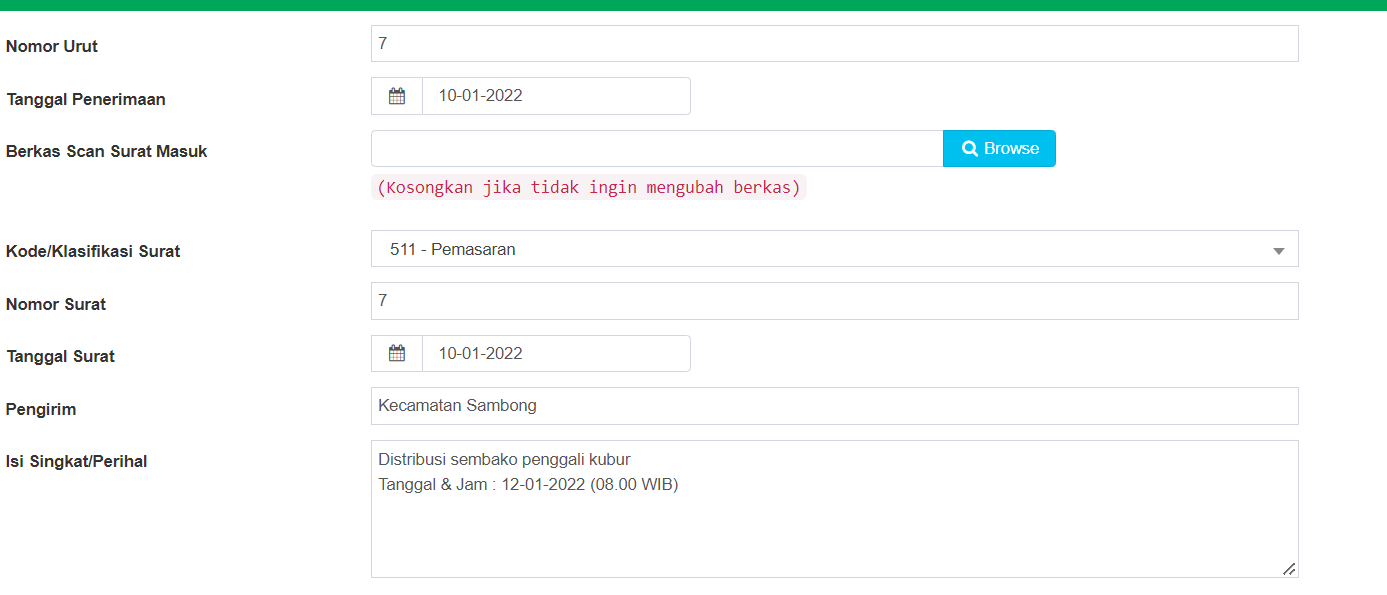This screenshot has height=595, width=1387.
Task: Select the Nomor Surat input field
Action: tap(834, 300)
